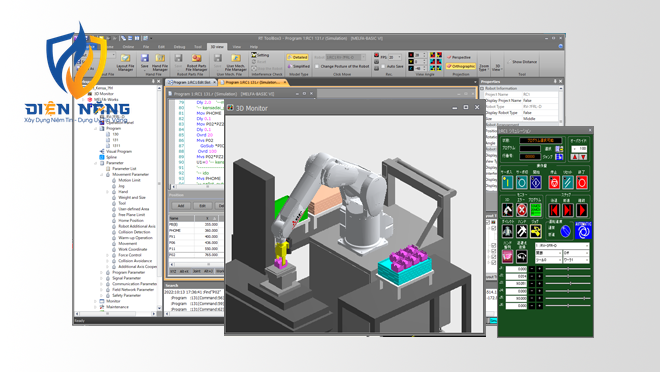This screenshot has width=660, height=372.
Task: Select Home Position parameter
Action: 131,220
